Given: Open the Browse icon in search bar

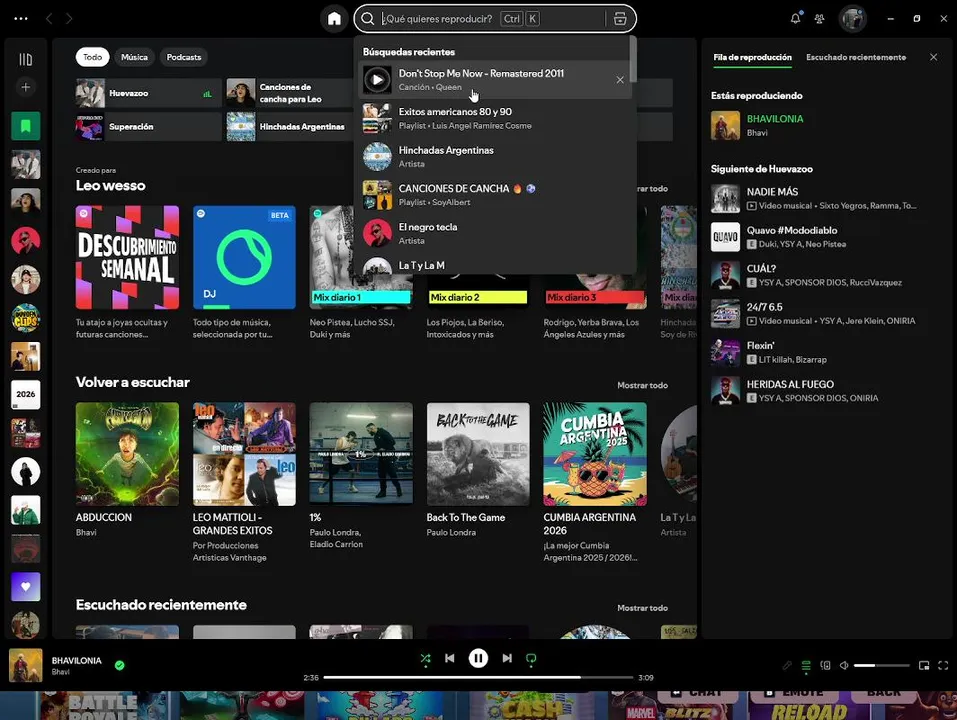Looking at the screenshot, I should click(x=620, y=19).
